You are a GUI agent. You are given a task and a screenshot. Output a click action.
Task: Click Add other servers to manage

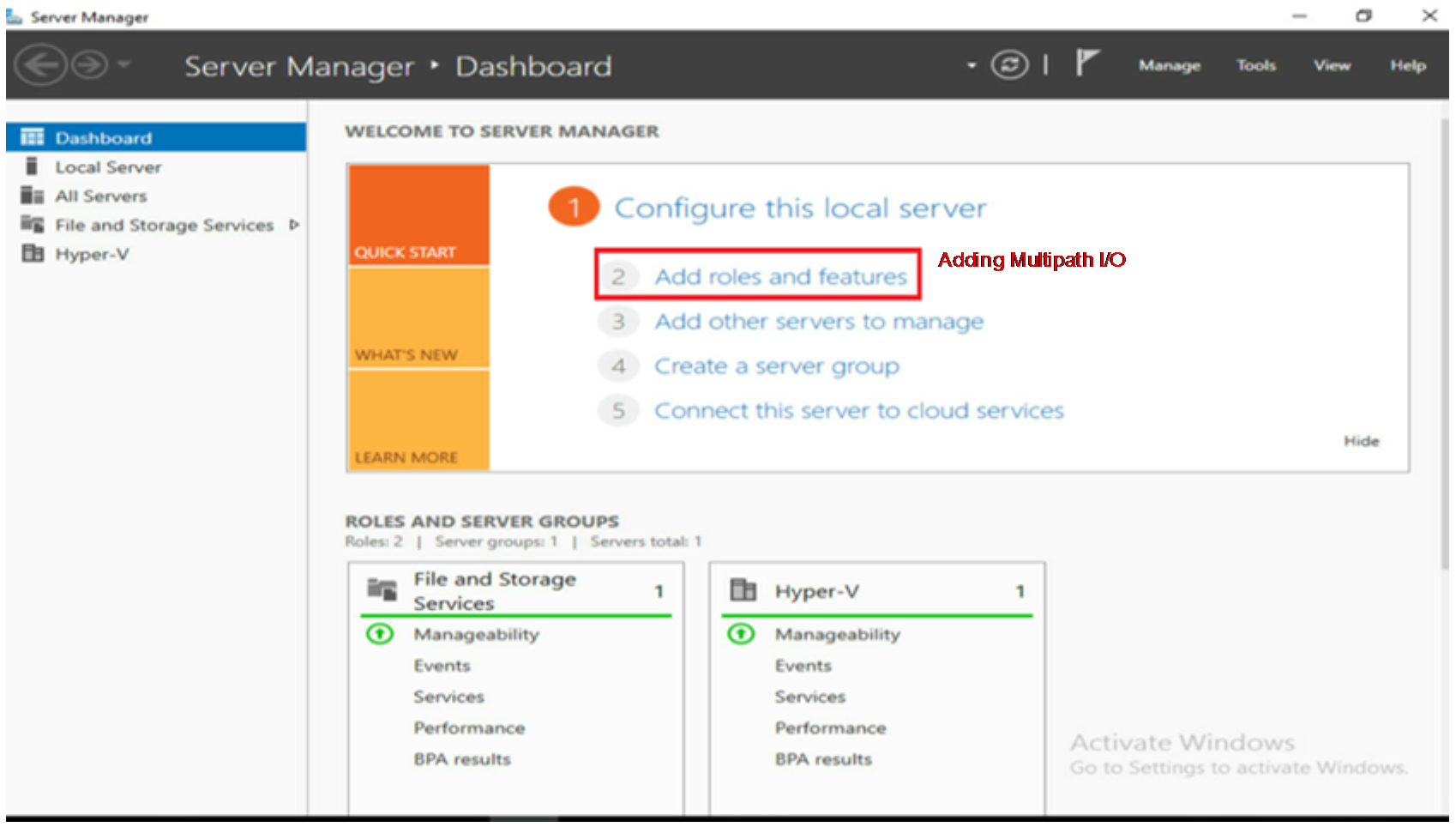coord(819,321)
